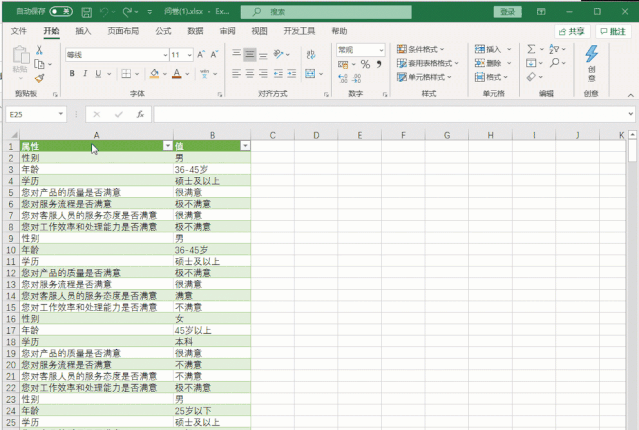Click the Paste clipboard icon
This screenshot has width=639, height=430.
point(20,55)
